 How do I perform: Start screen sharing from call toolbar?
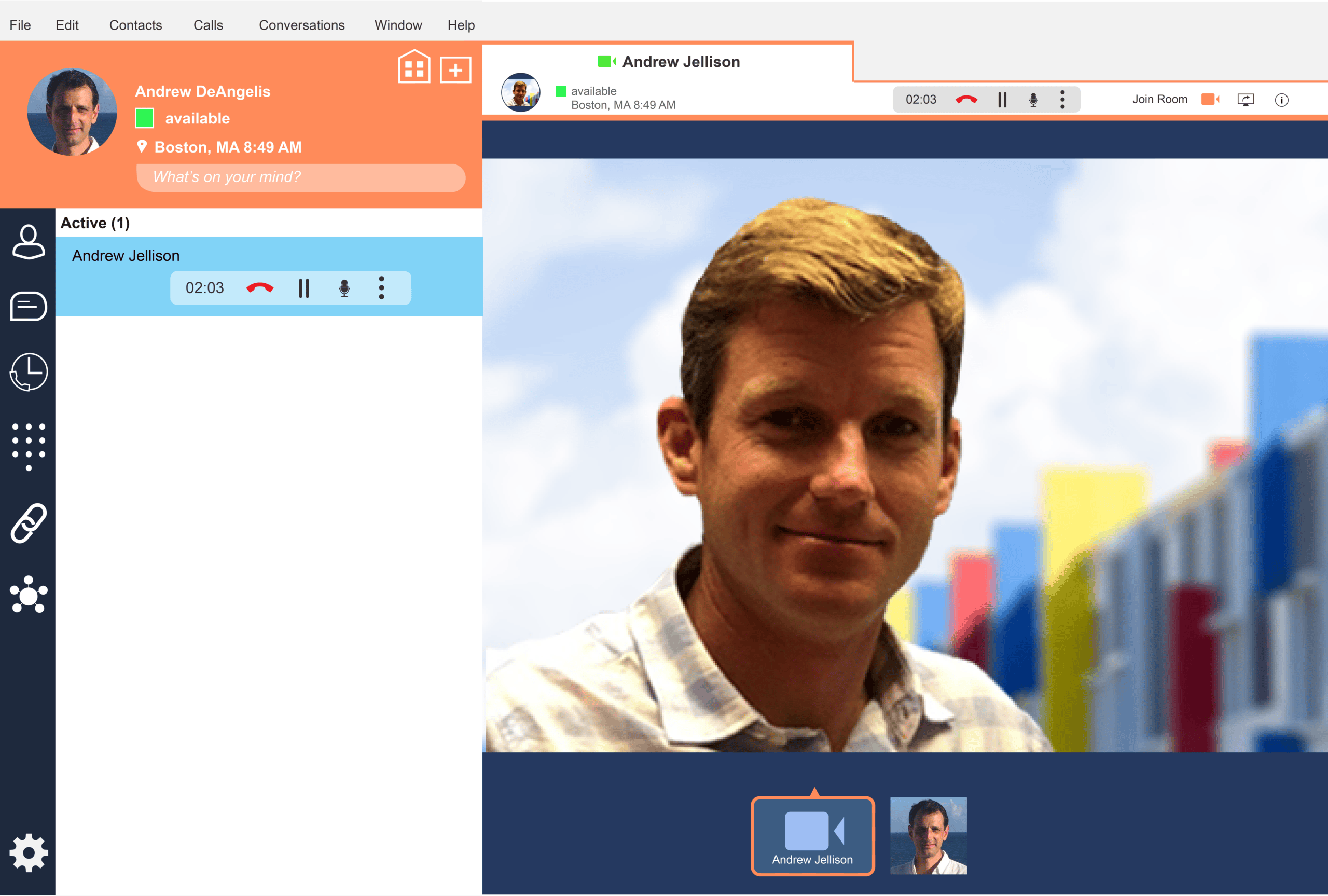pyautogui.click(x=1246, y=99)
